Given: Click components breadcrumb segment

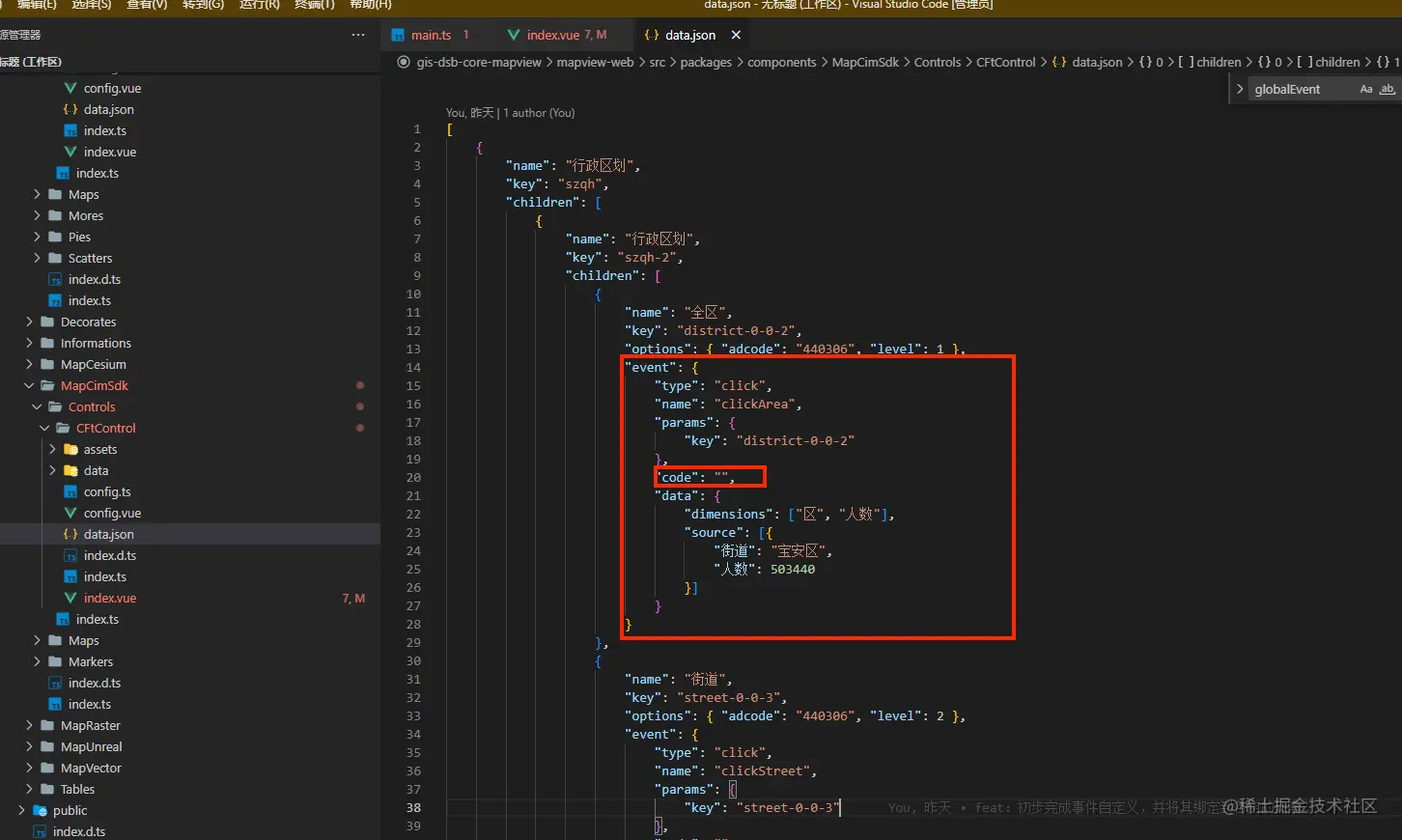Looking at the screenshot, I should pos(782,62).
